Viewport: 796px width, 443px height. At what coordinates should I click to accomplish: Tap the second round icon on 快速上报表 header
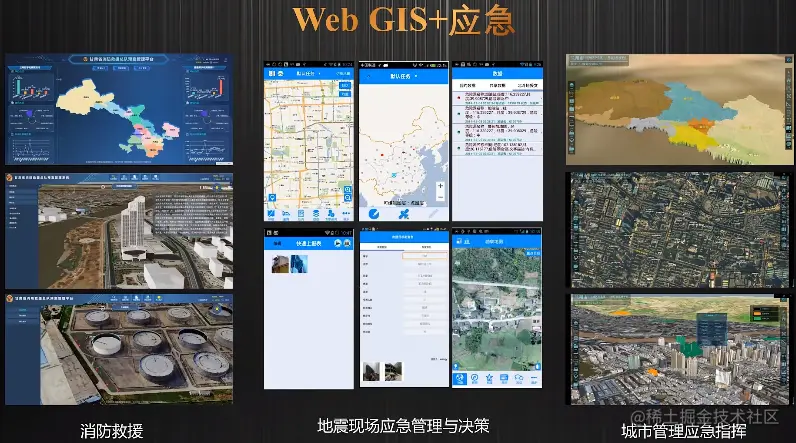click(x=347, y=244)
